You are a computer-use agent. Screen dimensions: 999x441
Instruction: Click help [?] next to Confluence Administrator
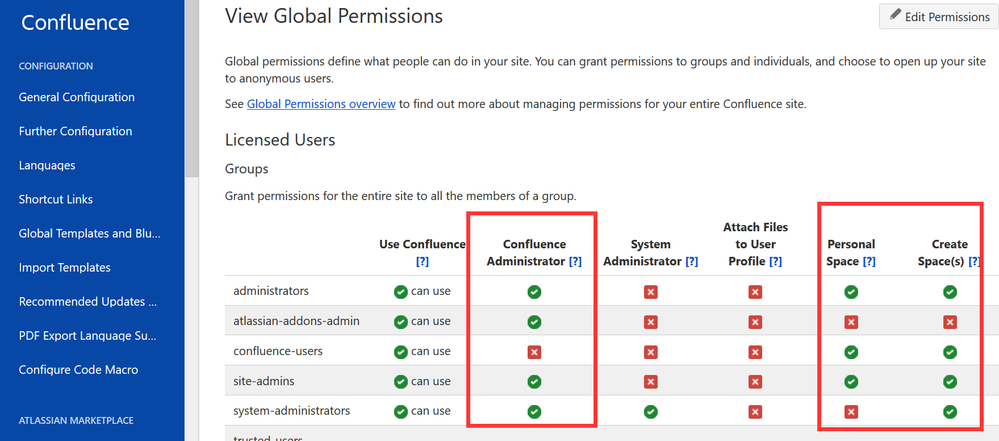pos(575,261)
